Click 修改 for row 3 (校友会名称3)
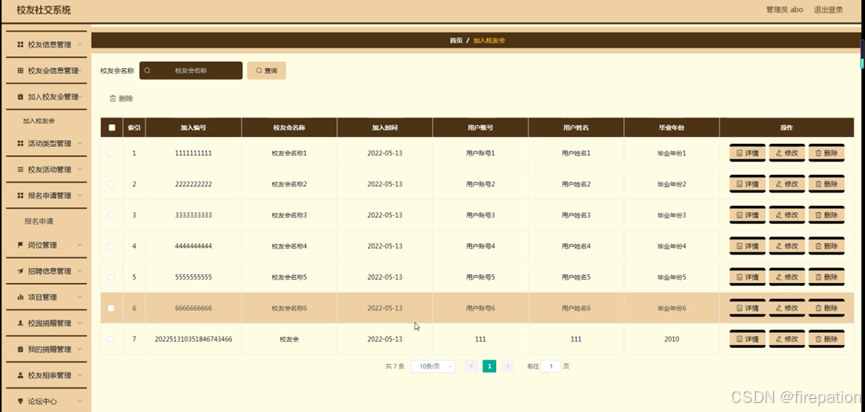Image resolution: width=865 pixels, height=412 pixels. 787,215
